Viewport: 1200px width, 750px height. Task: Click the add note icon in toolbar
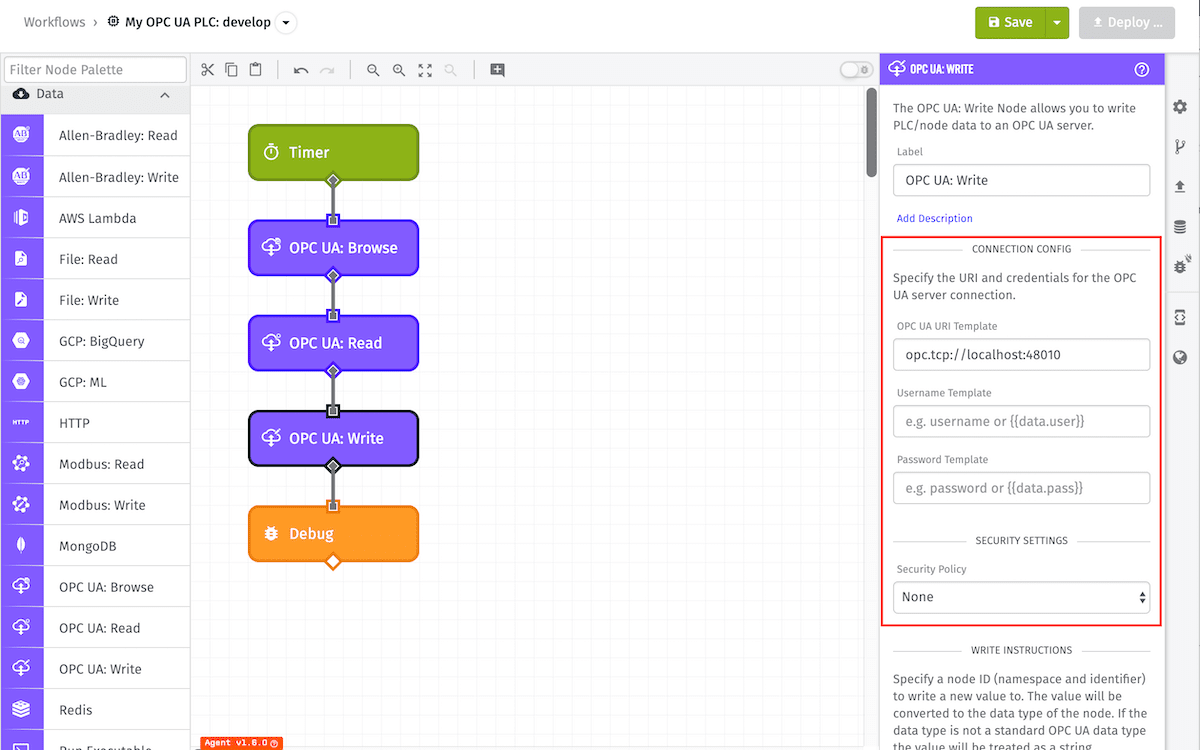tap(497, 70)
